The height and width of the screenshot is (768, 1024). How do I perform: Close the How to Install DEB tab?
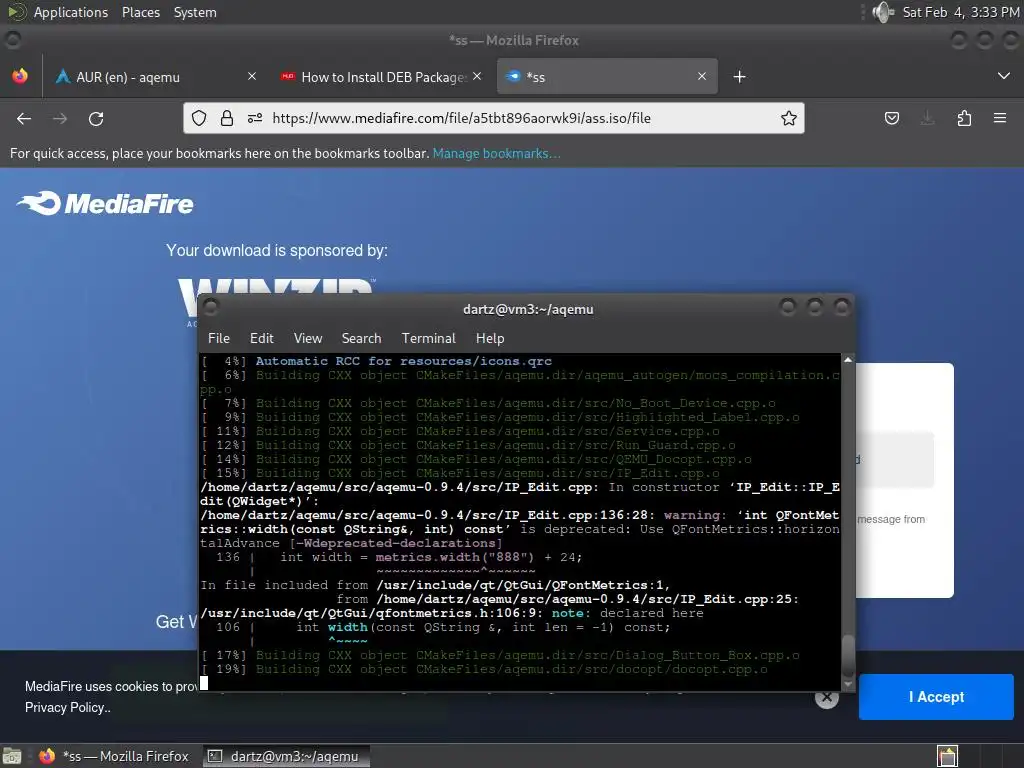tap(477, 76)
